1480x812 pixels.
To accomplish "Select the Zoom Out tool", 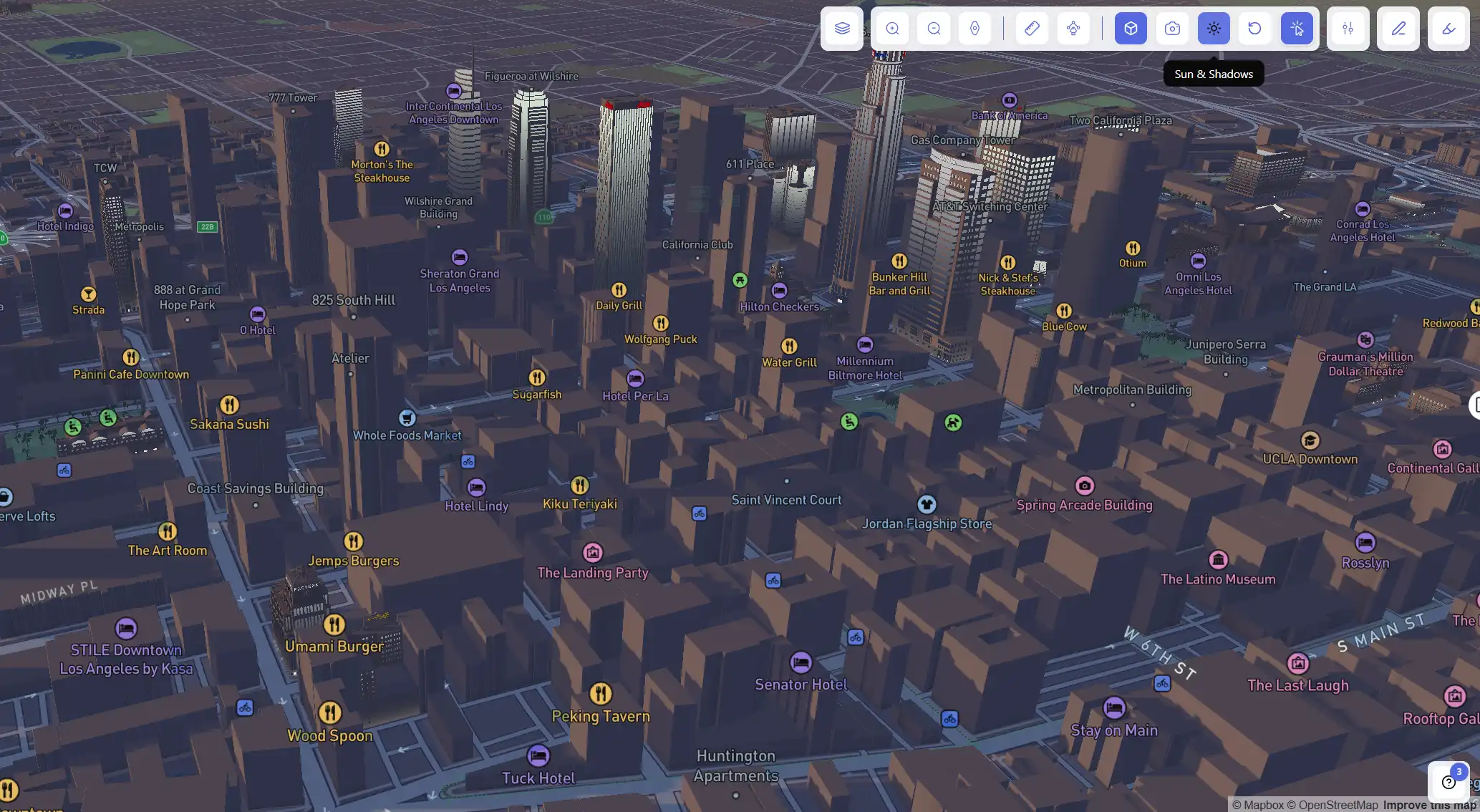I will (x=934, y=29).
